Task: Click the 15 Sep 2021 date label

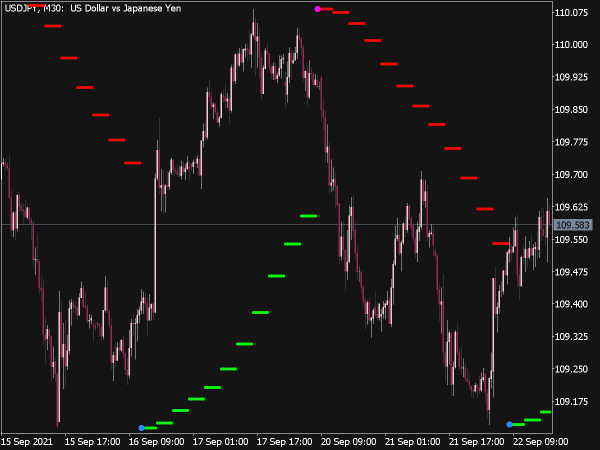Action: pyautogui.click(x=27, y=442)
